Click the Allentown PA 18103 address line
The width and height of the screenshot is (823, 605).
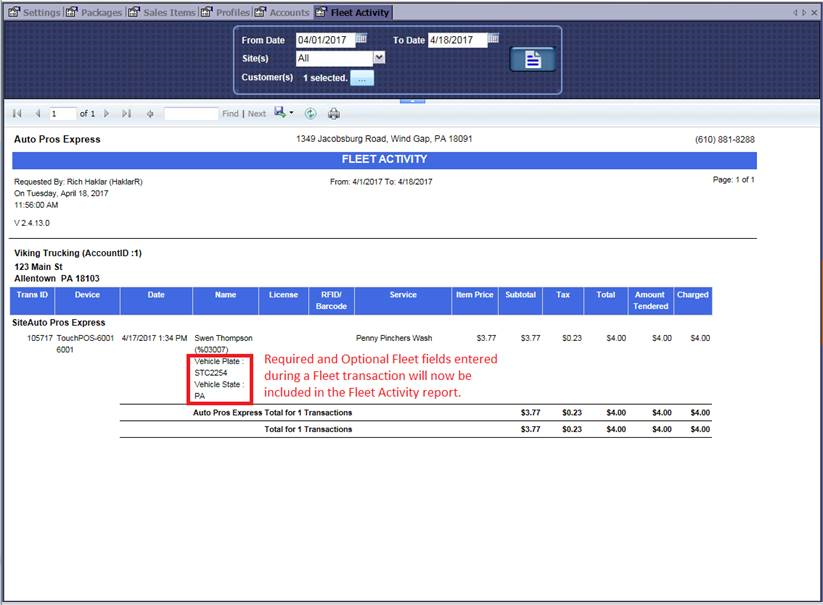tap(57, 278)
